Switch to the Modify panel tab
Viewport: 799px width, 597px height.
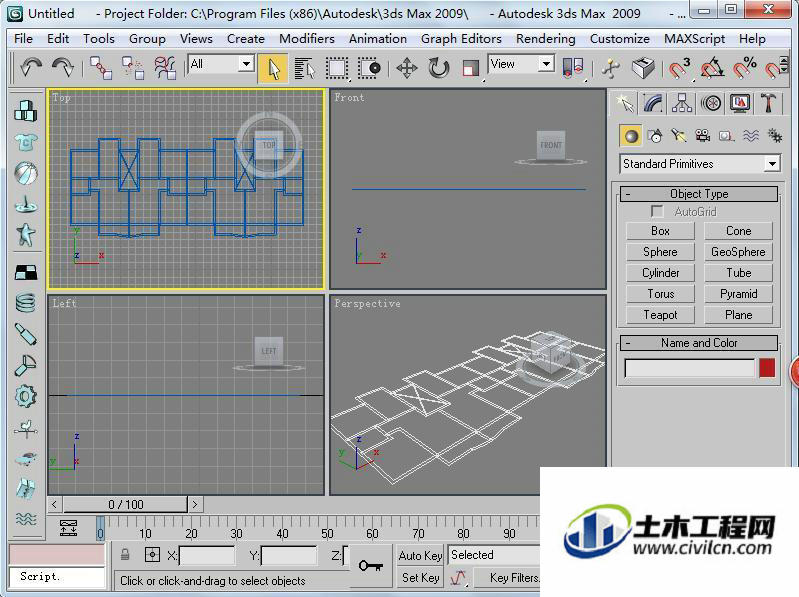pyautogui.click(x=653, y=103)
